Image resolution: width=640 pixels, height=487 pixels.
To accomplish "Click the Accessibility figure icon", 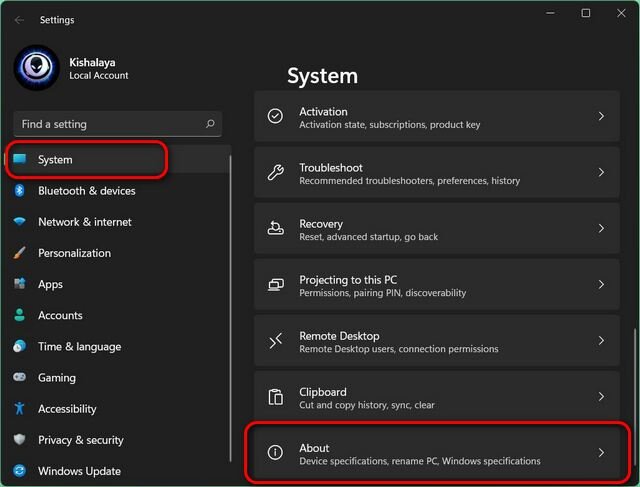I will coord(19,409).
